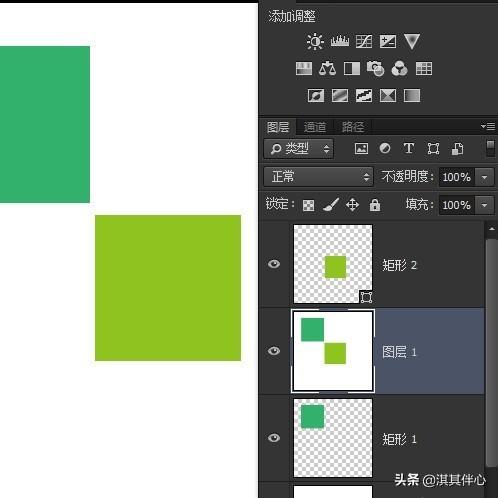498x498 pixels.
Task: Add a Levels adjustment layer
Action: click(340, 42)
